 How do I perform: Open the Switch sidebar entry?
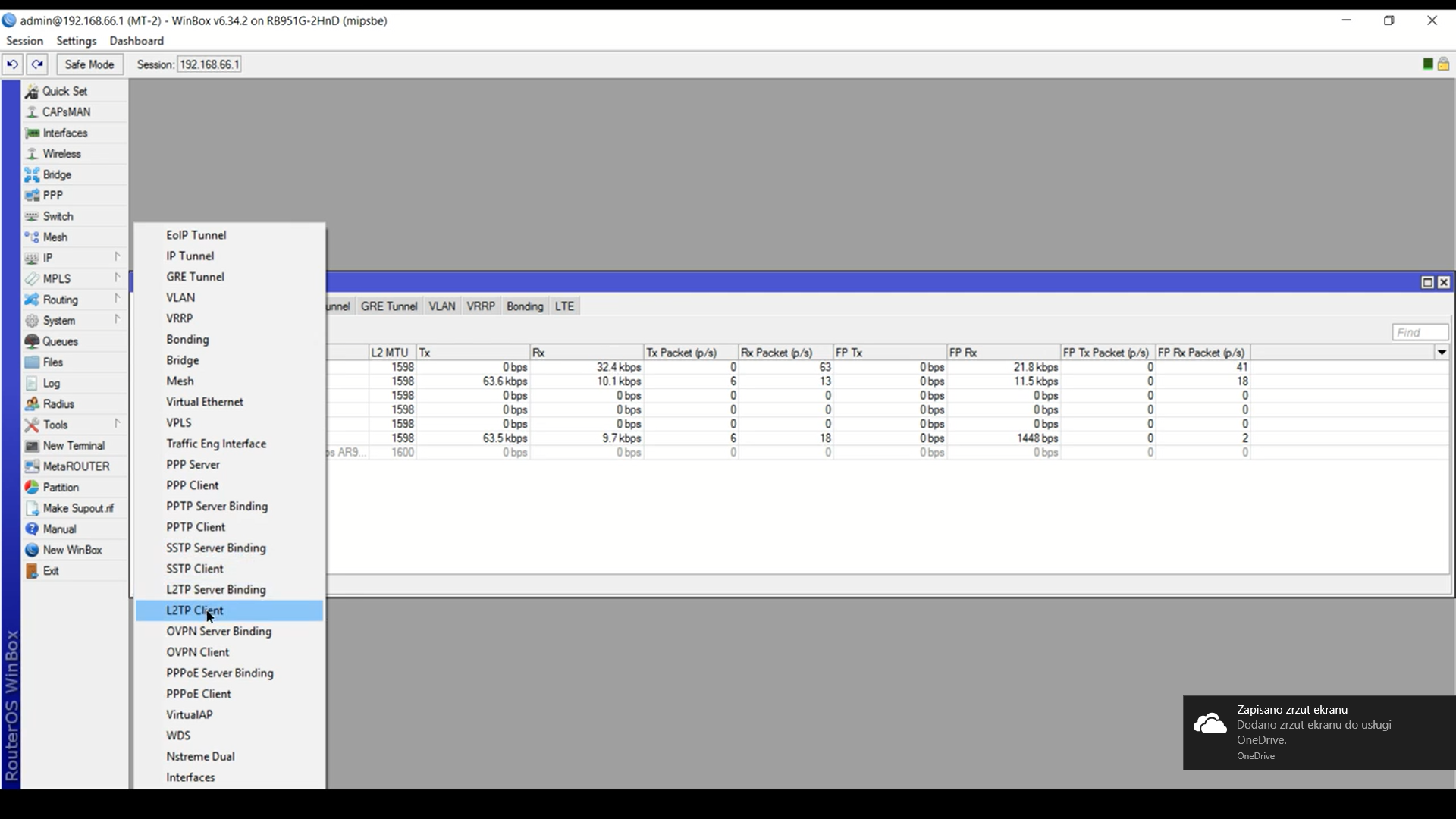point(74,216)
